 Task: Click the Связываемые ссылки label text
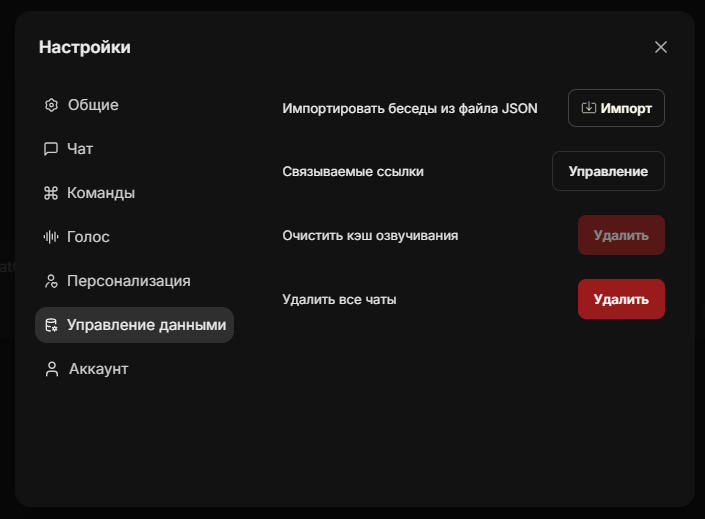(353, 171)
